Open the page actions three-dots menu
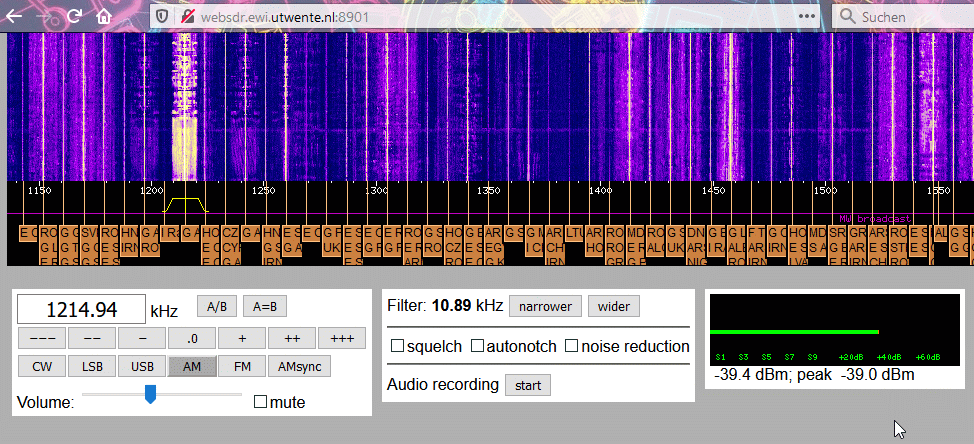Viewport: 974px width, 444px height. [807, 16]
